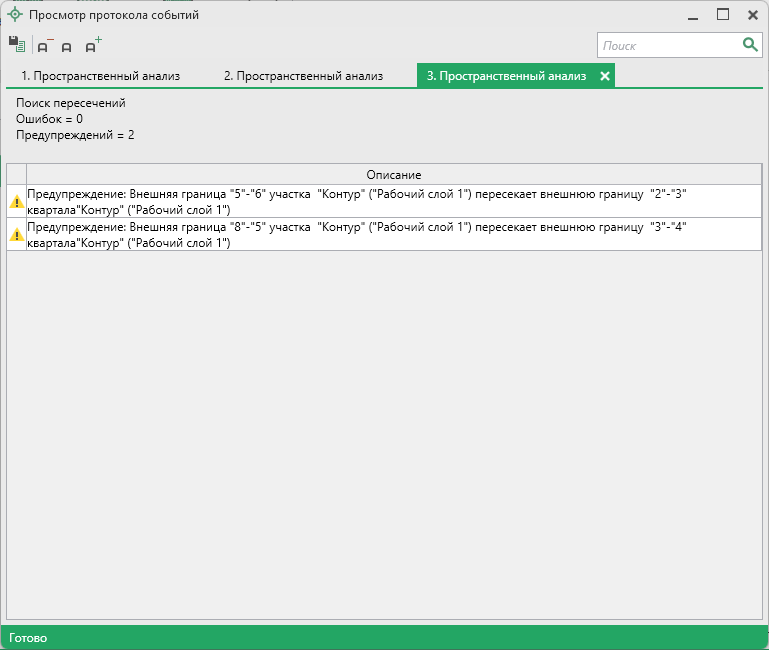Viewport: 769px width, 650px height.
Task: Close the third Пространственный анализ tab
Action: tap(605, 76)
